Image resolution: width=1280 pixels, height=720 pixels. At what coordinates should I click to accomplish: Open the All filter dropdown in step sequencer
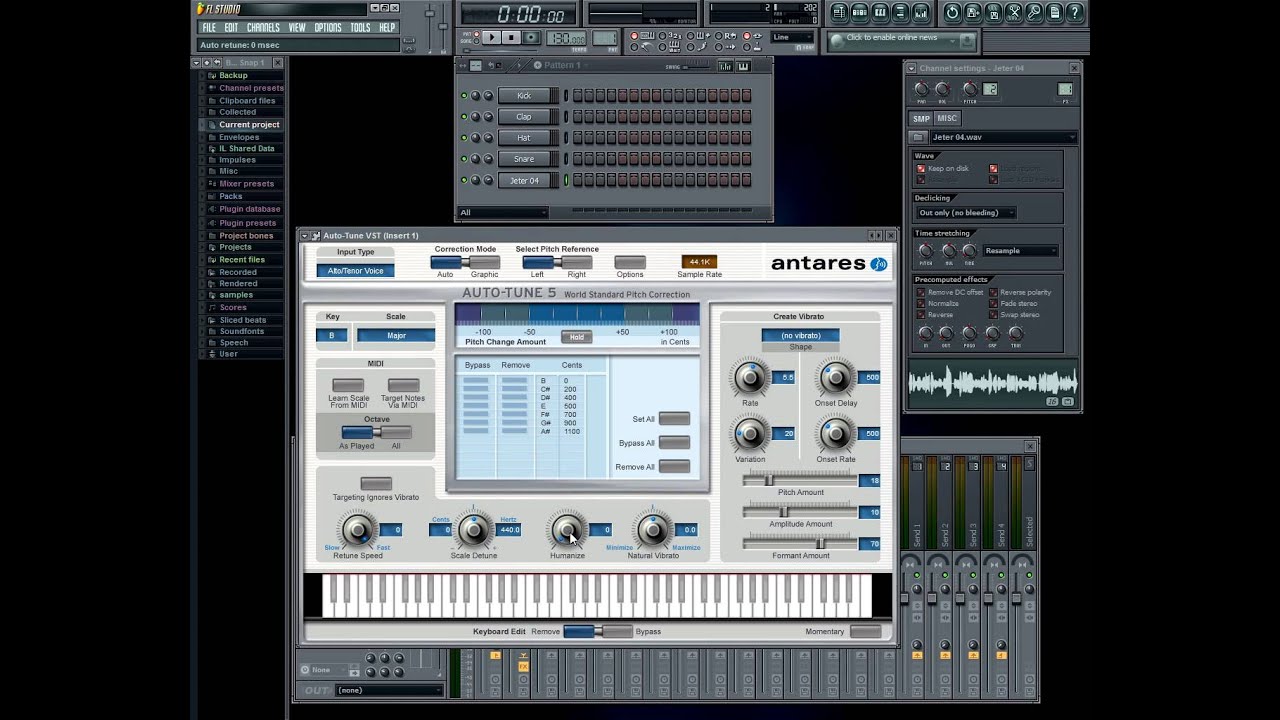[x=503, y=213]
